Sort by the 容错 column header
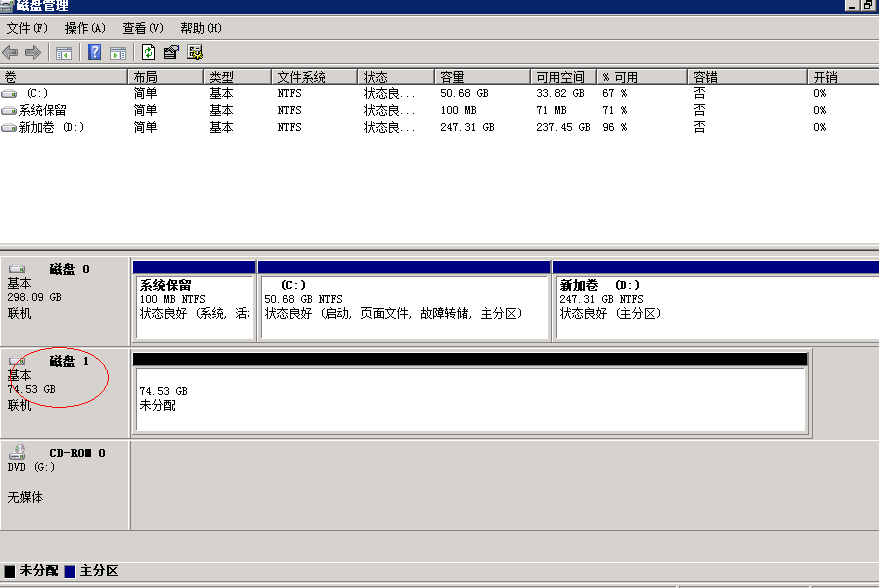Viewport: 879px width, 588px height. pos(747,77)
